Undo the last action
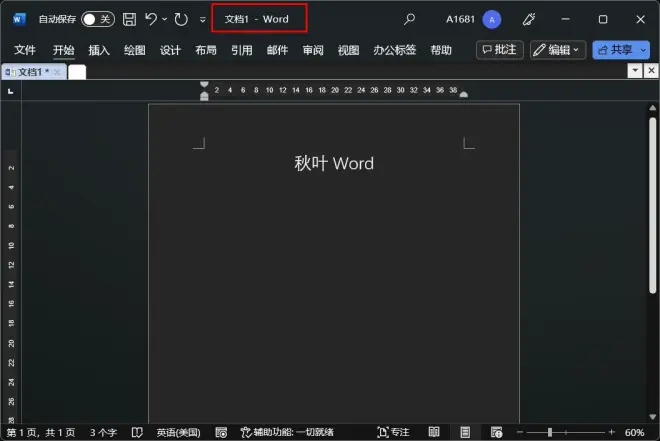Viewport: 660px width, 441px height. [151, 19]
